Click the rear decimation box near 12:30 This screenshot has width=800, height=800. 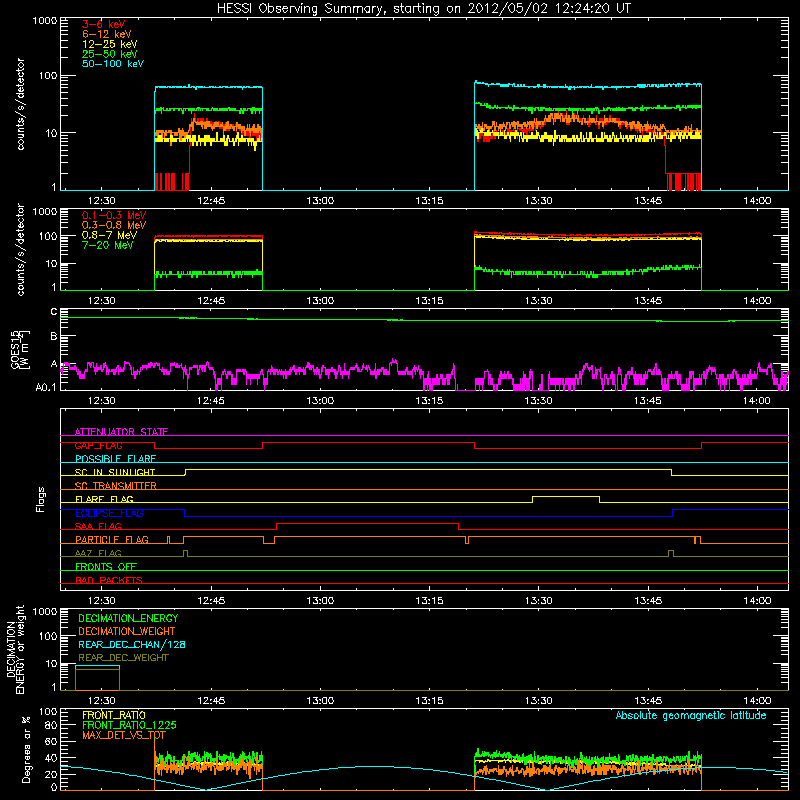coord(97,678)
